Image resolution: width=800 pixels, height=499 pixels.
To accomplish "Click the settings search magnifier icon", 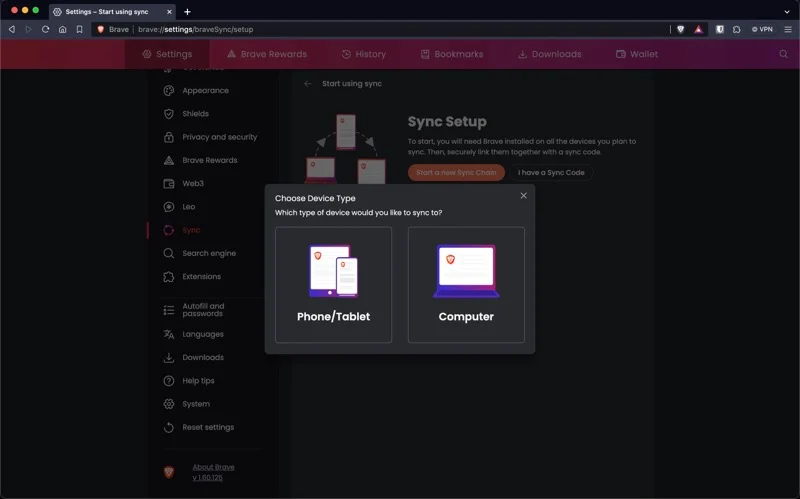I will coord(783,54).
